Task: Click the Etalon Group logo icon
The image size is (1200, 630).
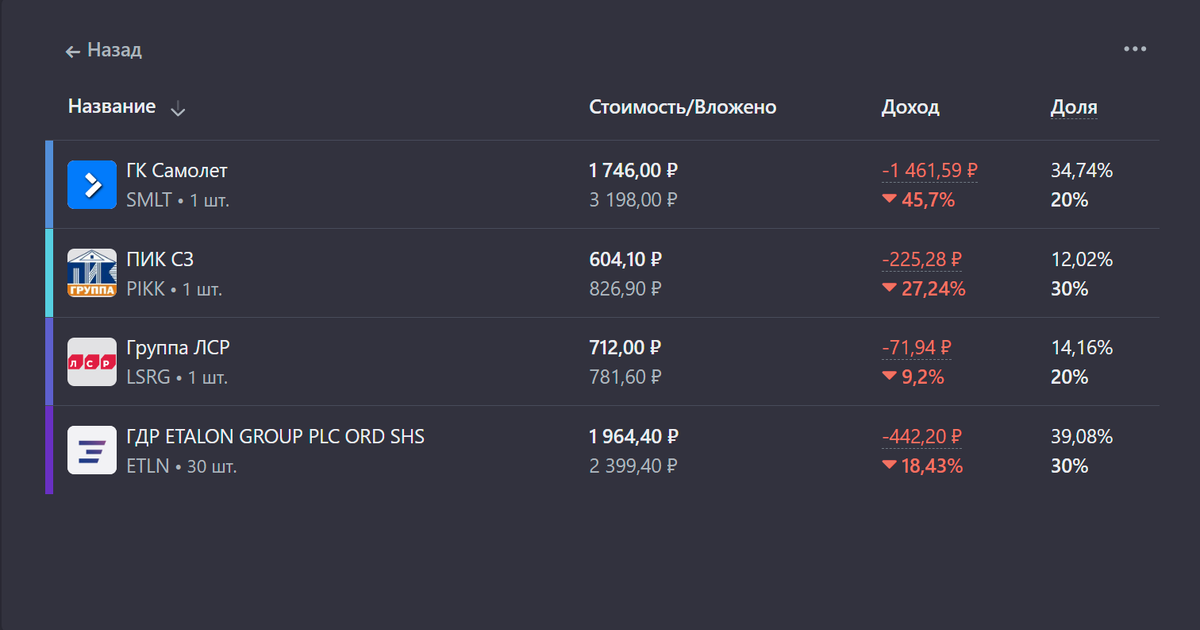Action: (92, 450)
